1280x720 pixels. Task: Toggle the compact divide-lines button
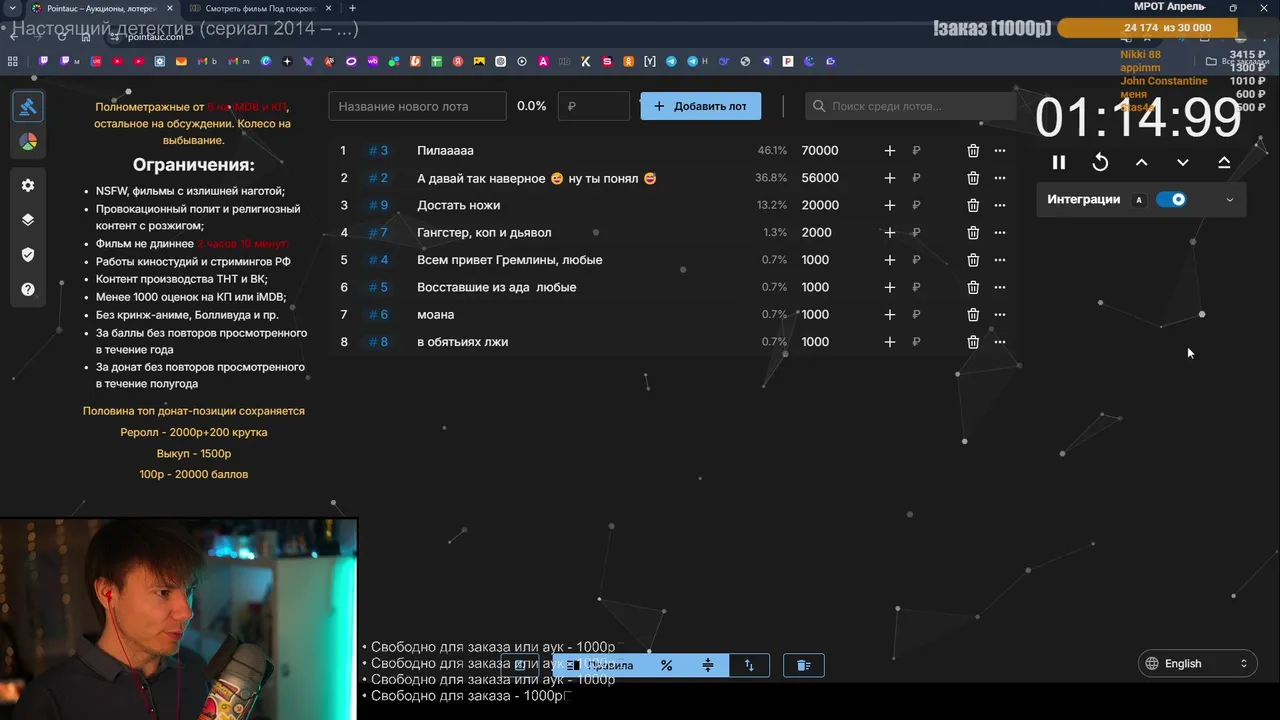pyautogui.click(x=708, y=665)
